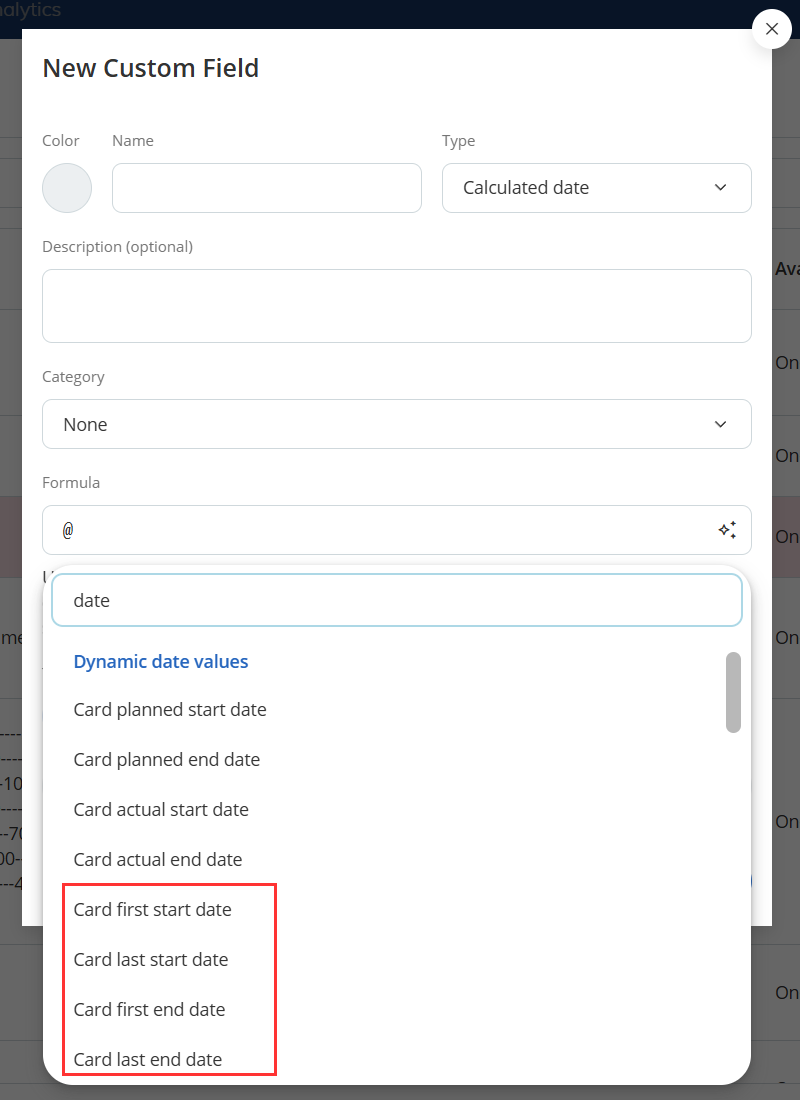
Task: Select 'Card last start date' option
Action: click(x=151, y=960)
